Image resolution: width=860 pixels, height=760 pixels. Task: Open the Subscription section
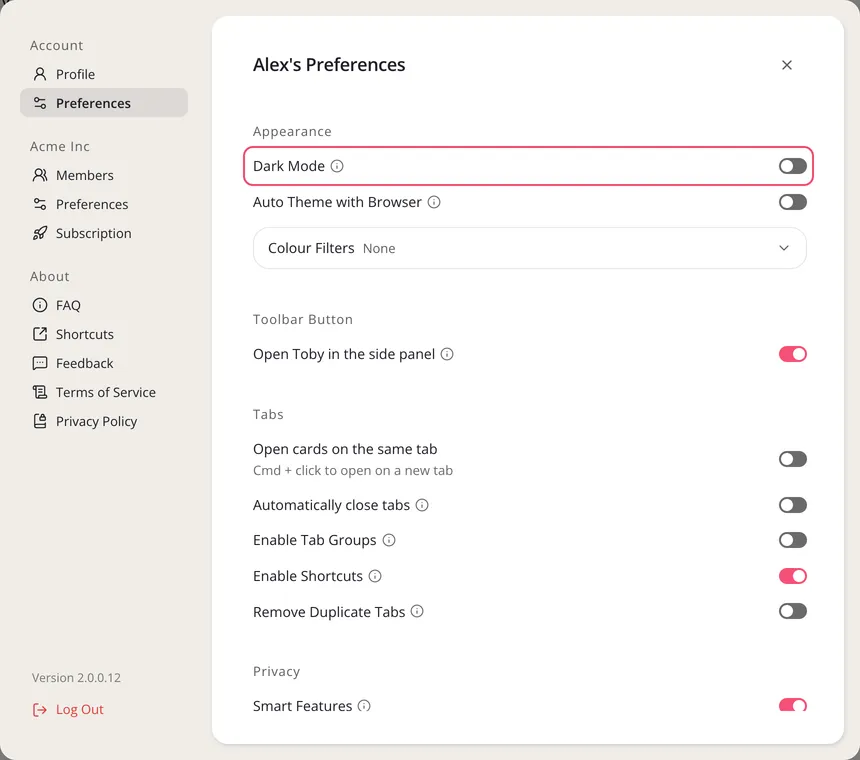(104, 233)
